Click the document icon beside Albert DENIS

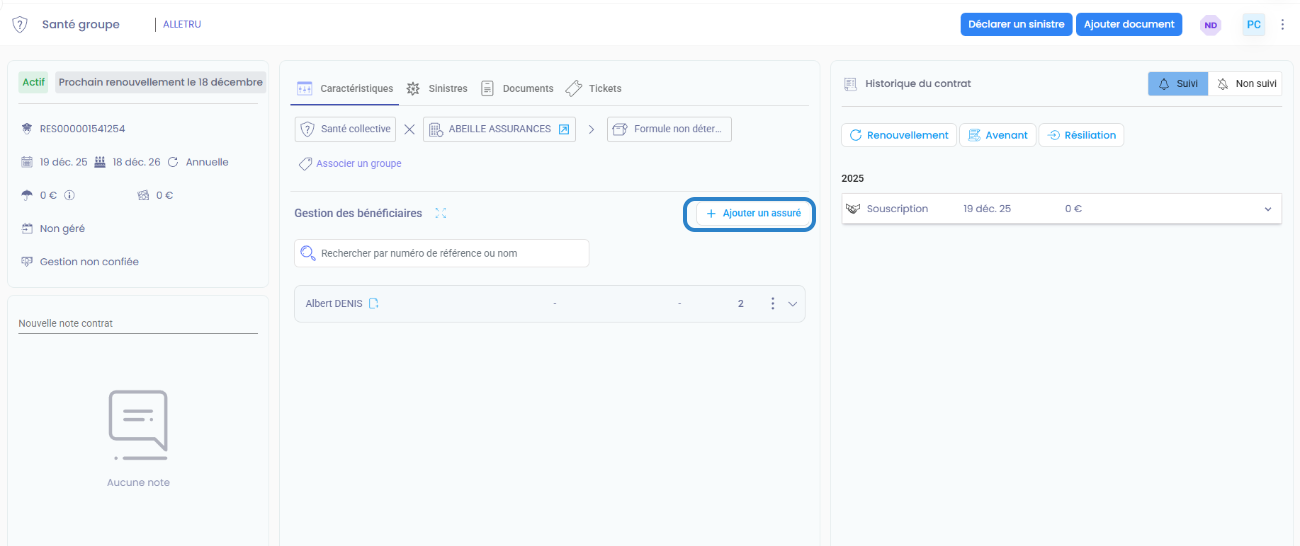click(x=374, y=303)
